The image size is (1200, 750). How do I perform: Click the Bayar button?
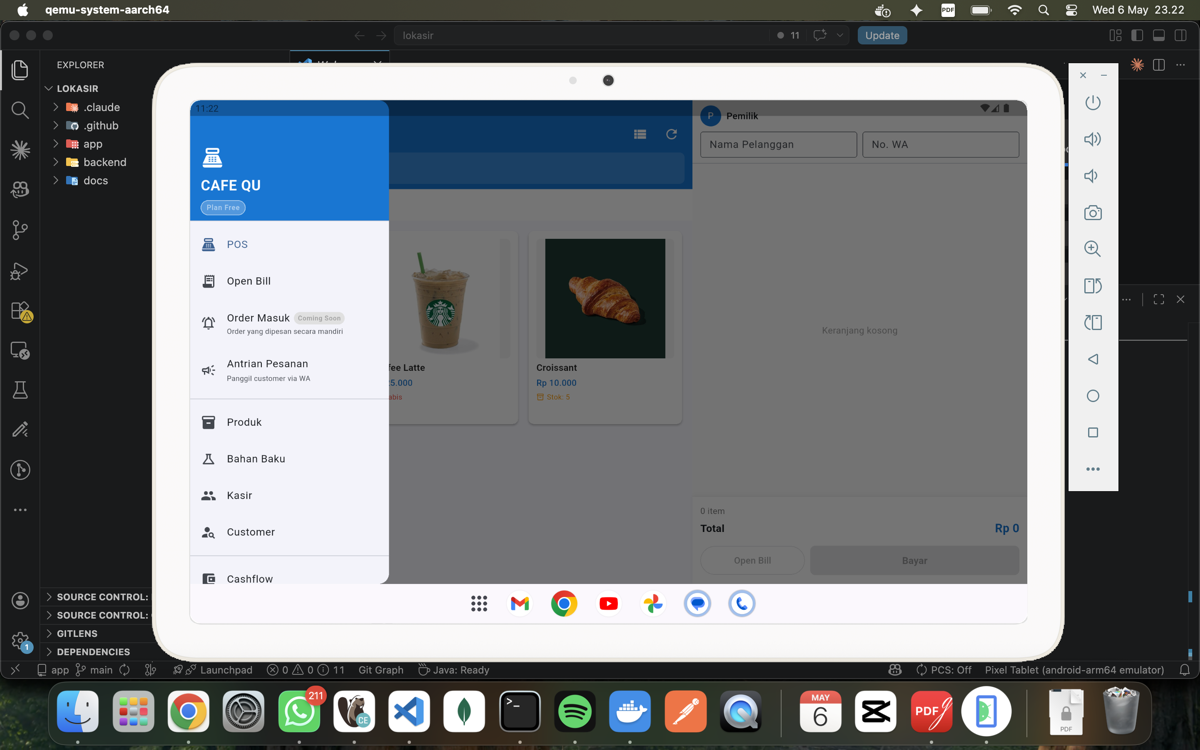[914, 560]
